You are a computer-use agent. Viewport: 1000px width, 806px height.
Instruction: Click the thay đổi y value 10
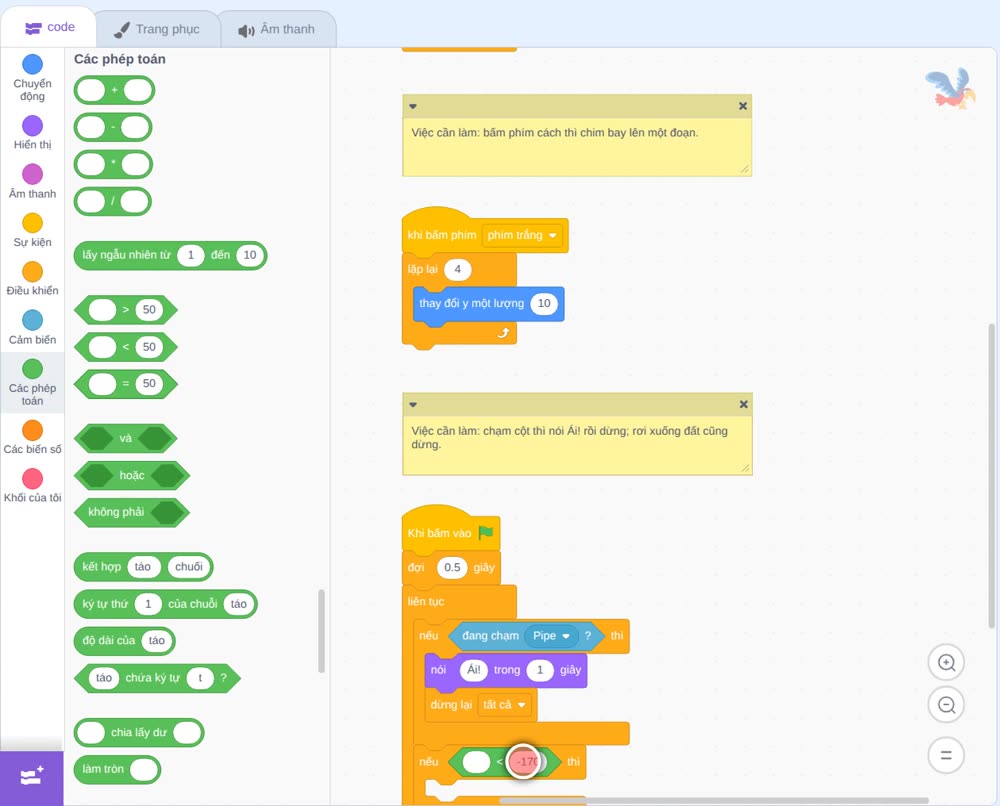point(544,304)
